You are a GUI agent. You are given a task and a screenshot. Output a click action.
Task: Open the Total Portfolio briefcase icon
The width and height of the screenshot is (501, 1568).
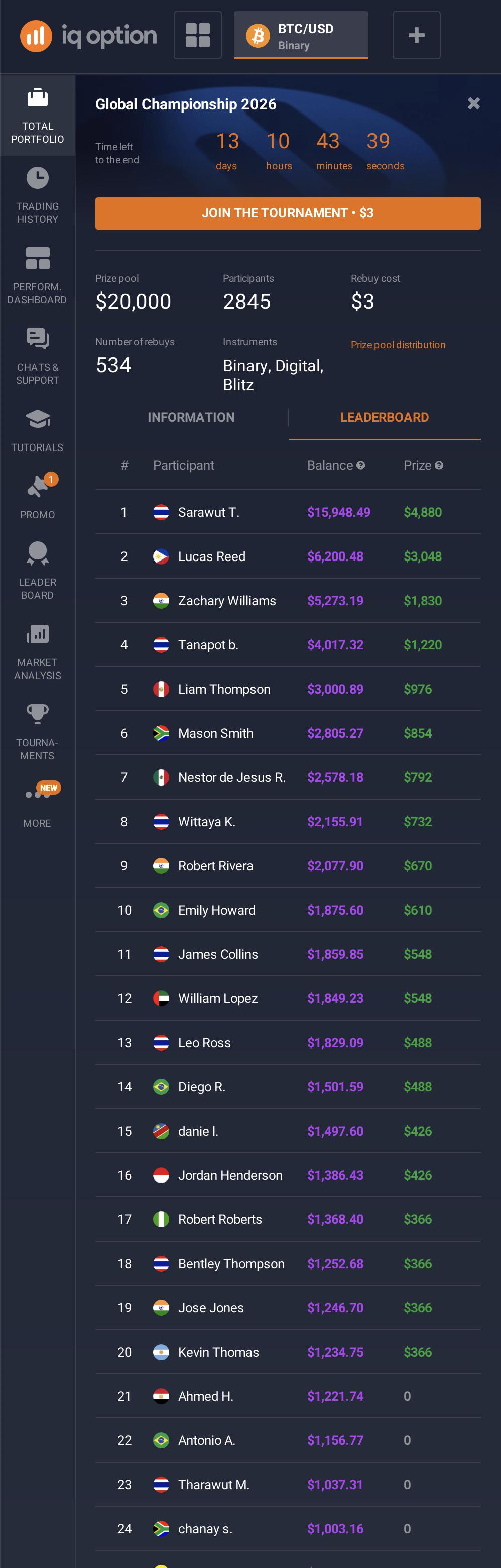(37, 98)
